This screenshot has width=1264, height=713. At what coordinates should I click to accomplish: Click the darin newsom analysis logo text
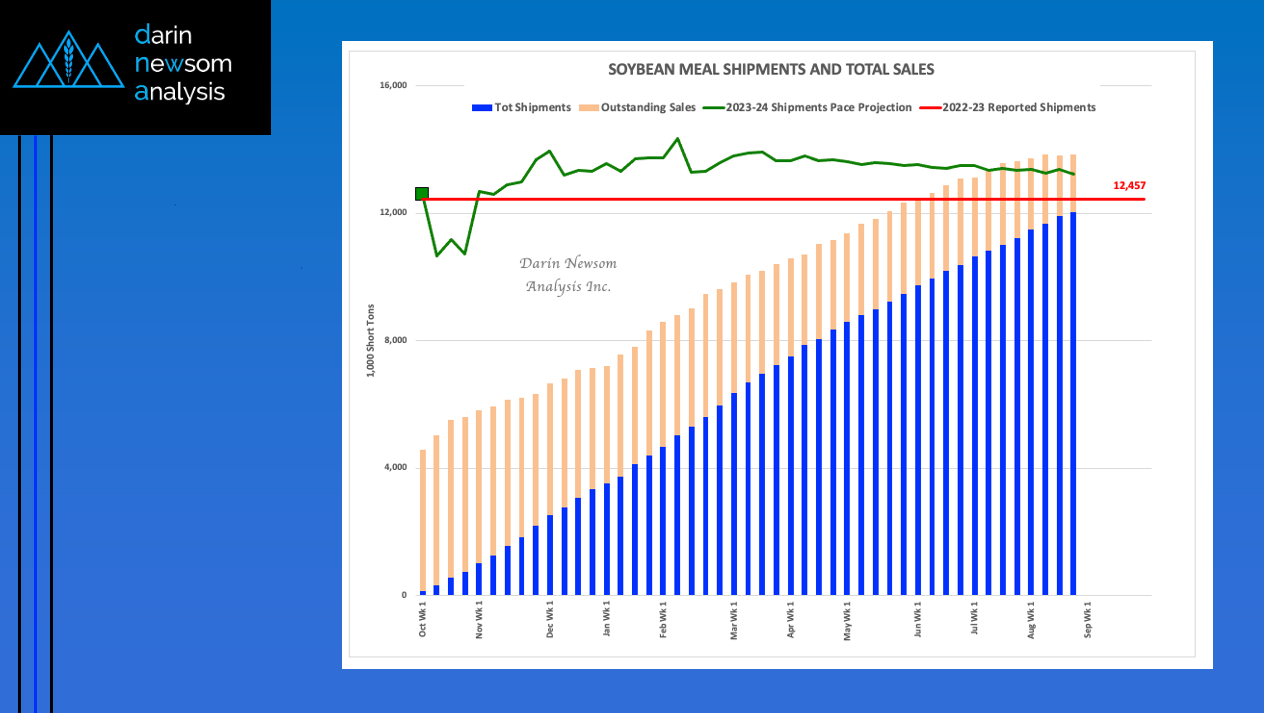(x=183, y=64)
